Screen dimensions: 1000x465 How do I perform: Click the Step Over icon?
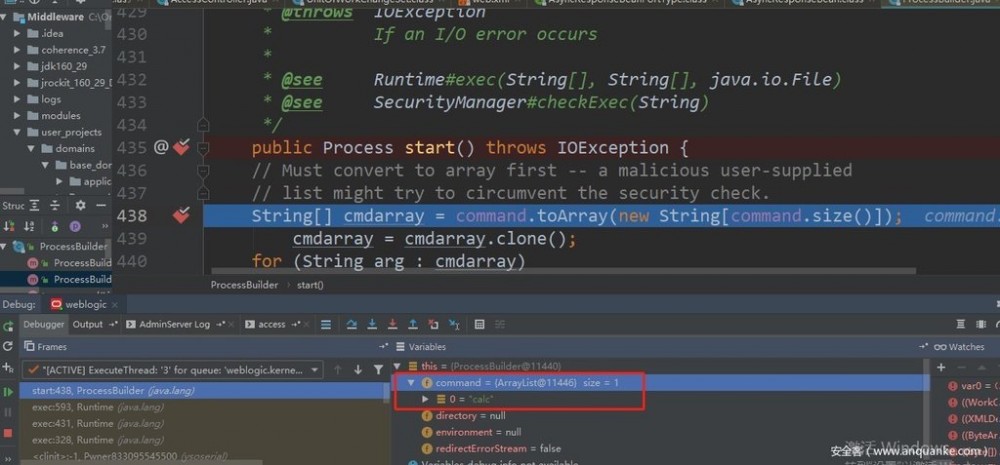point(351,325)
